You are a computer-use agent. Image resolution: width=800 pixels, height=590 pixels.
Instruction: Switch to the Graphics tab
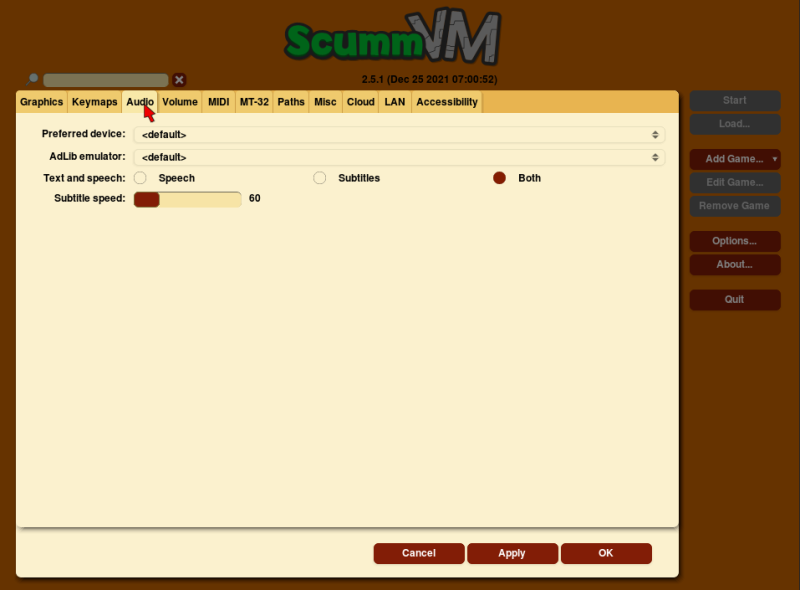point(41,102)
